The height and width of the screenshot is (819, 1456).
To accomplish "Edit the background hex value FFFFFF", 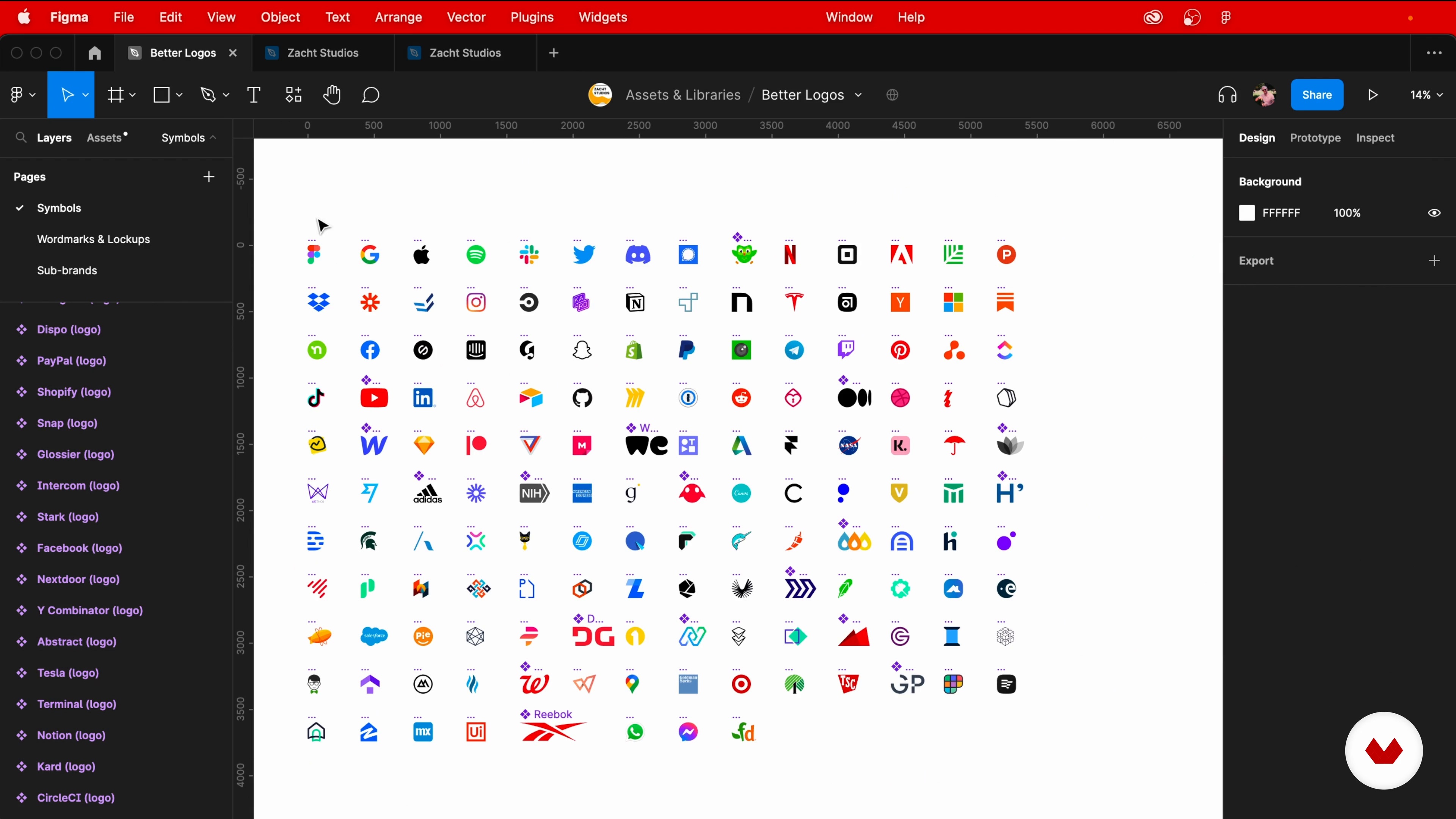I will pyautogui.click(x=1281, y=213).
